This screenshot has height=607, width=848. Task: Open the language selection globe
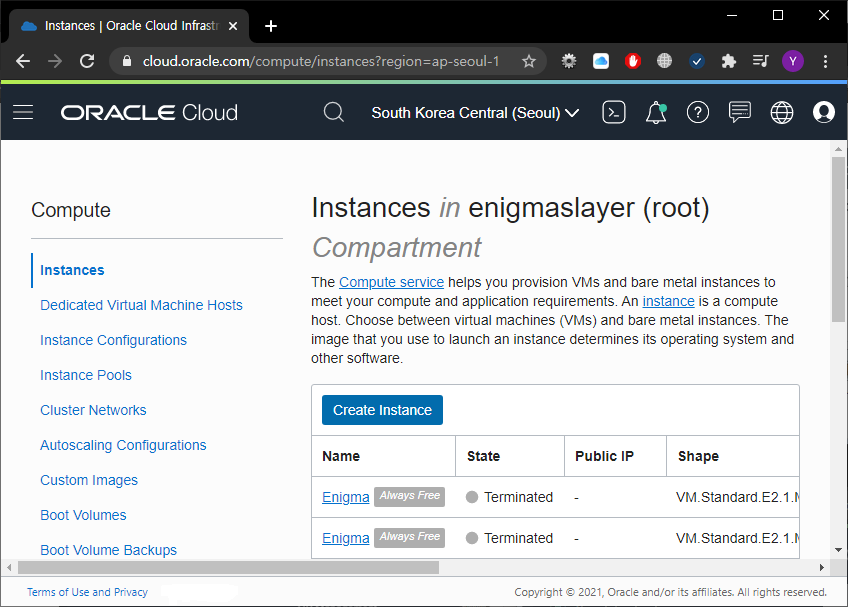pos(782,112)
